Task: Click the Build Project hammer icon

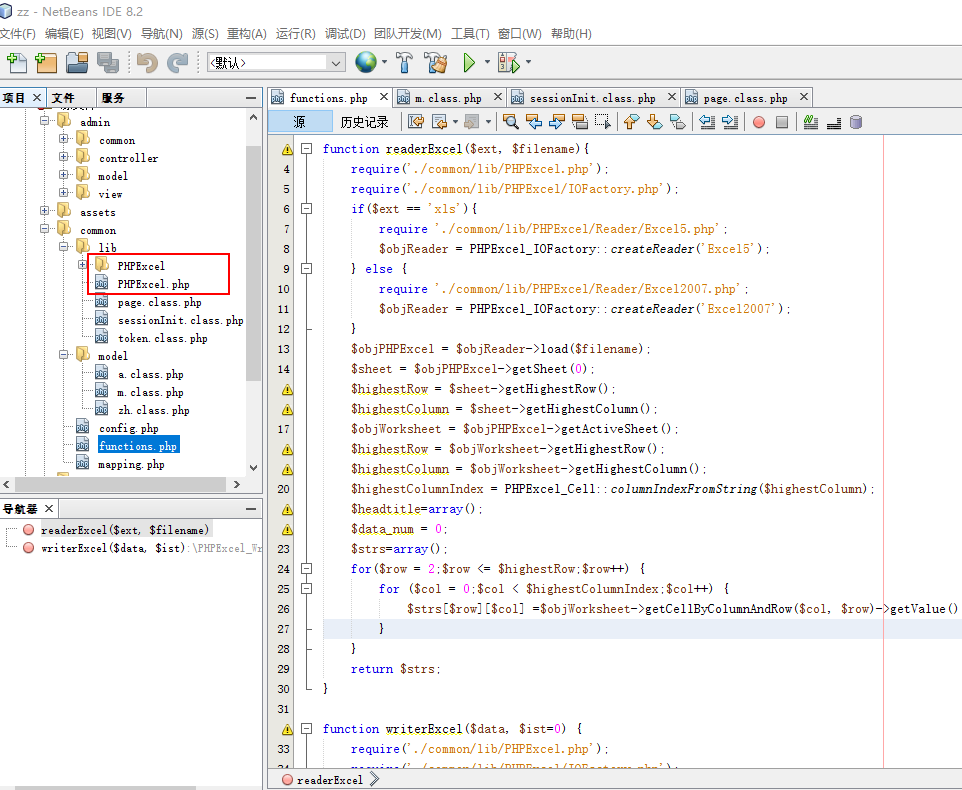Action: [405, 63]
